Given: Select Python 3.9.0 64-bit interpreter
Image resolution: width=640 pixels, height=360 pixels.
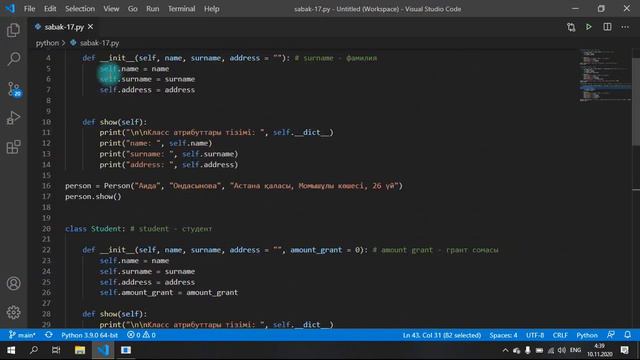Looking at the screenshot, I should [89, 335].
